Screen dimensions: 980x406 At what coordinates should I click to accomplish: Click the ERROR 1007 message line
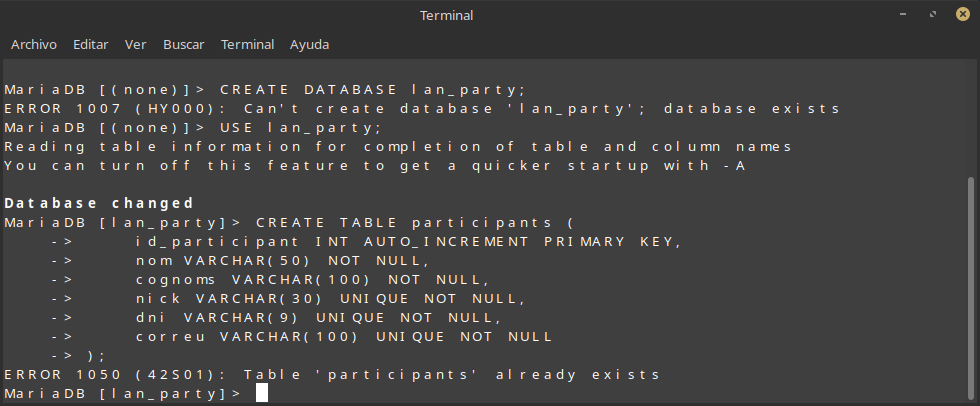click(421, 108)
